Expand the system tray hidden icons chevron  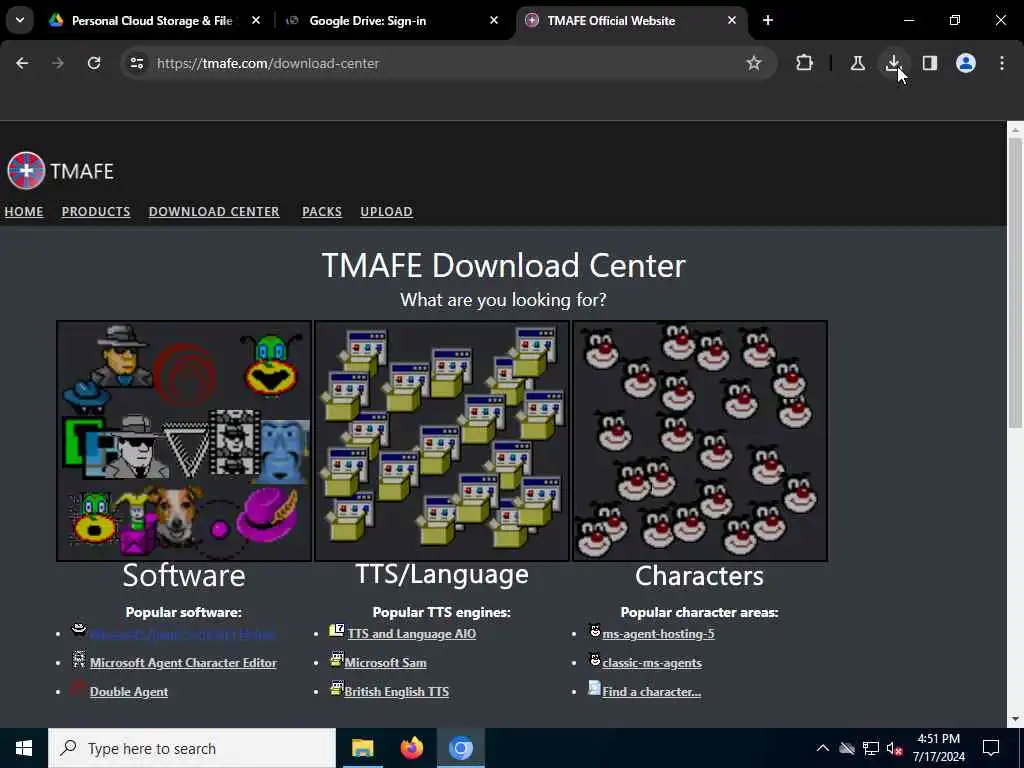823,748
